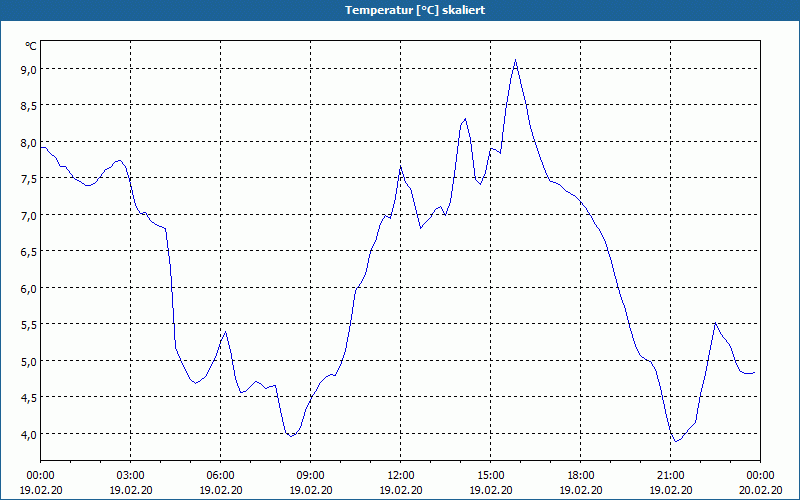800x500 pixels.
Task: Select the 6,0 y-axis value
Action: pyautogui.click(x=30, y=288)
